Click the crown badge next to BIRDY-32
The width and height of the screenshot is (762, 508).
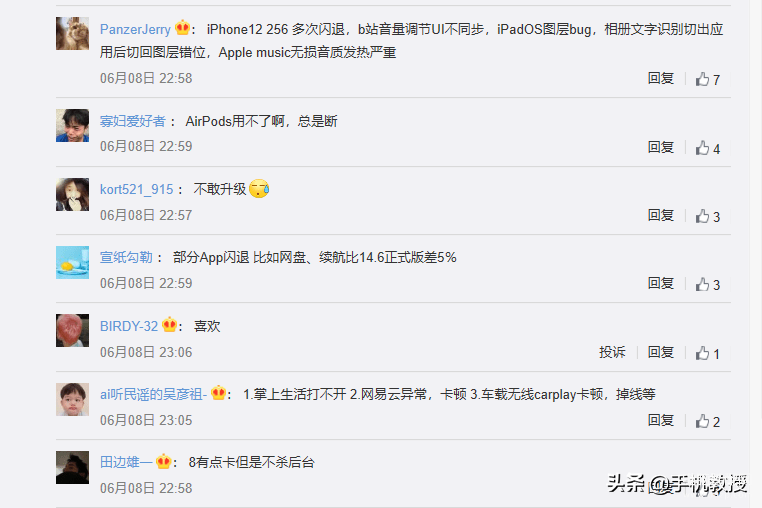click(x=169, y=324)
